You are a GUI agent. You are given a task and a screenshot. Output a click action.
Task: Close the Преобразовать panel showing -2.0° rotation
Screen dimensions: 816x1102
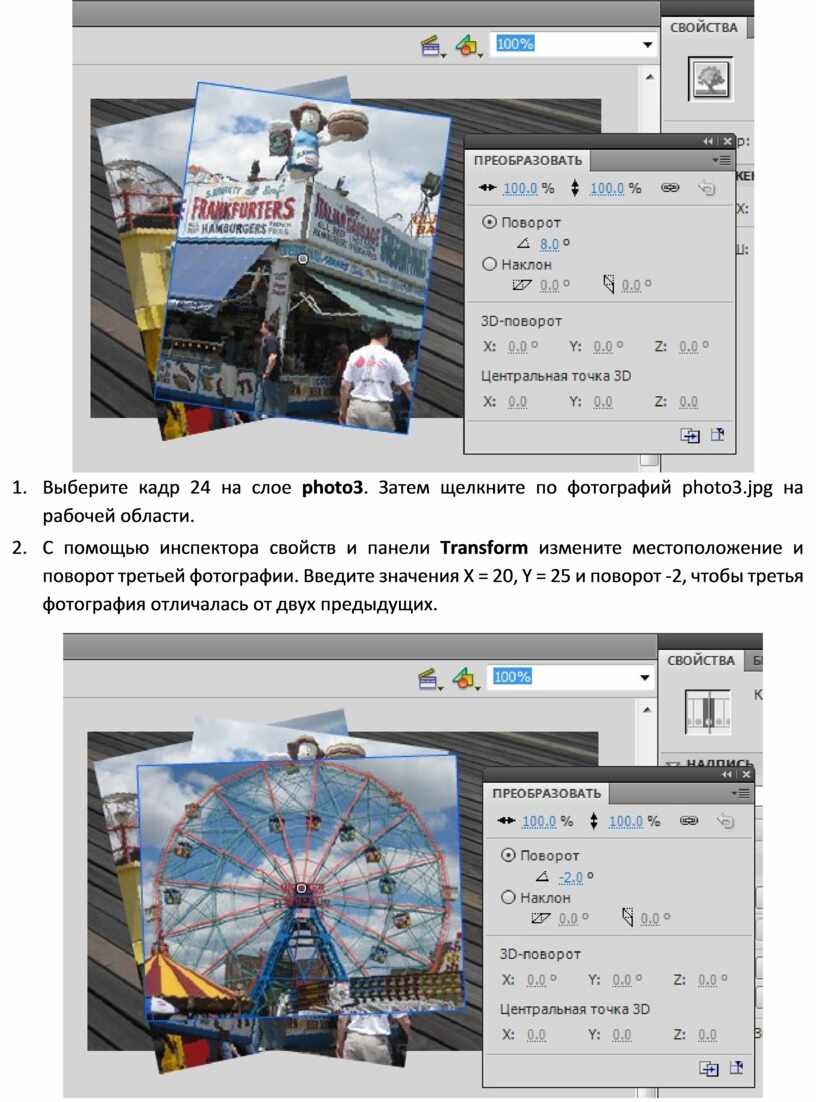click(x=746, y=774)
